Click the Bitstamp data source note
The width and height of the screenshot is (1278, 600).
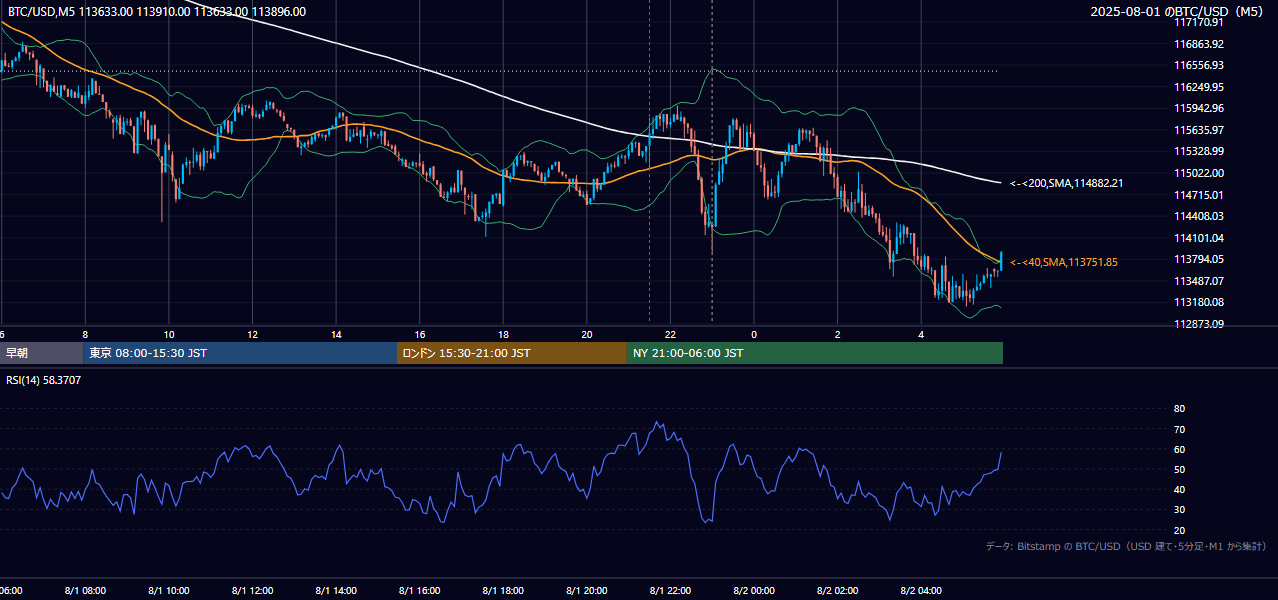(x=1126, y=546)
